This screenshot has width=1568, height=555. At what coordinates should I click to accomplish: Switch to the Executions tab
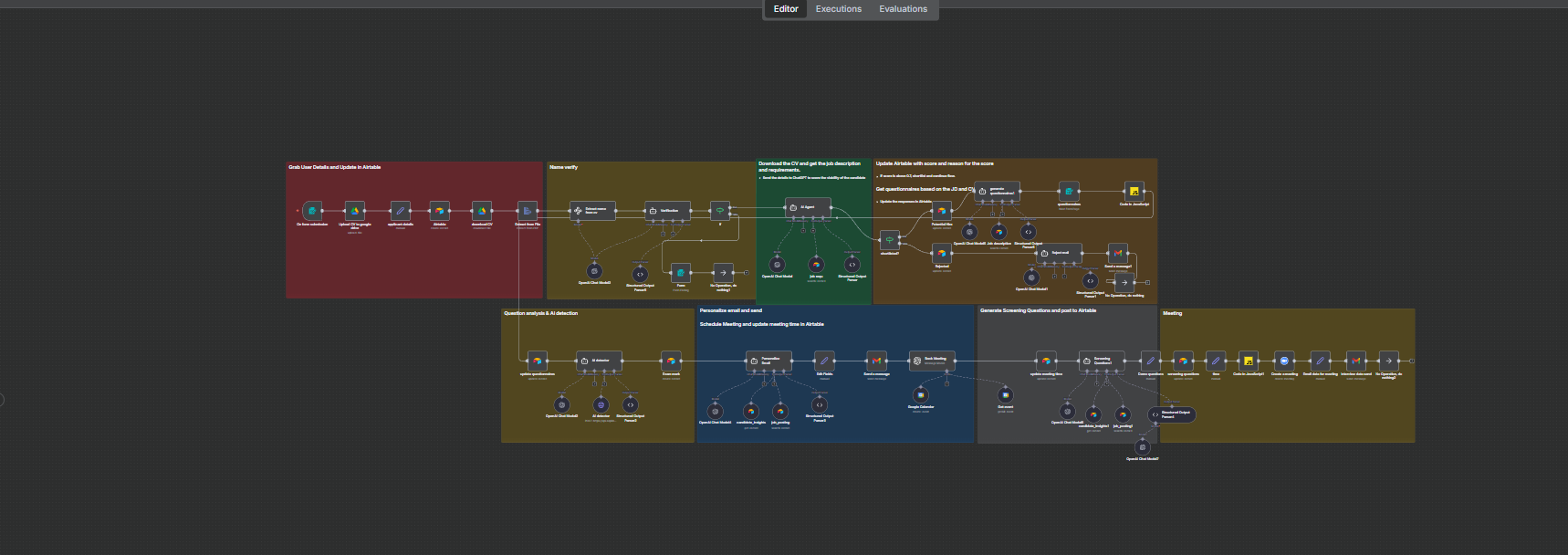click(x=838, y=9)
